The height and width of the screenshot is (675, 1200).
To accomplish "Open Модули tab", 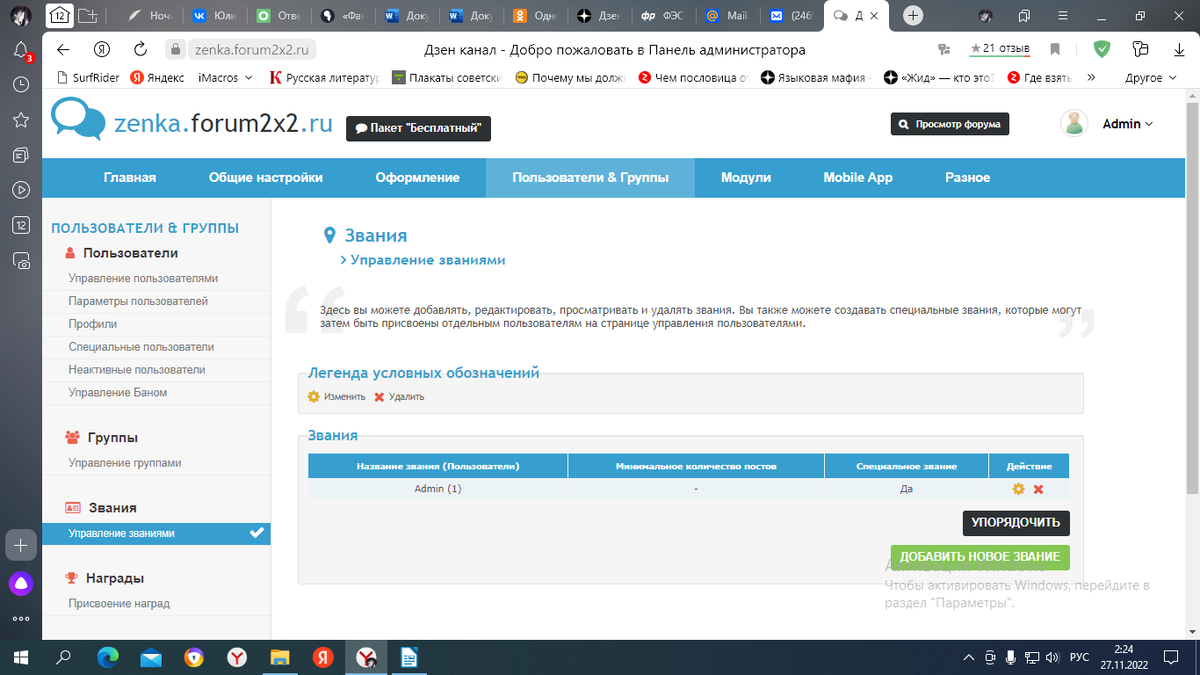I will coord(746,177).
